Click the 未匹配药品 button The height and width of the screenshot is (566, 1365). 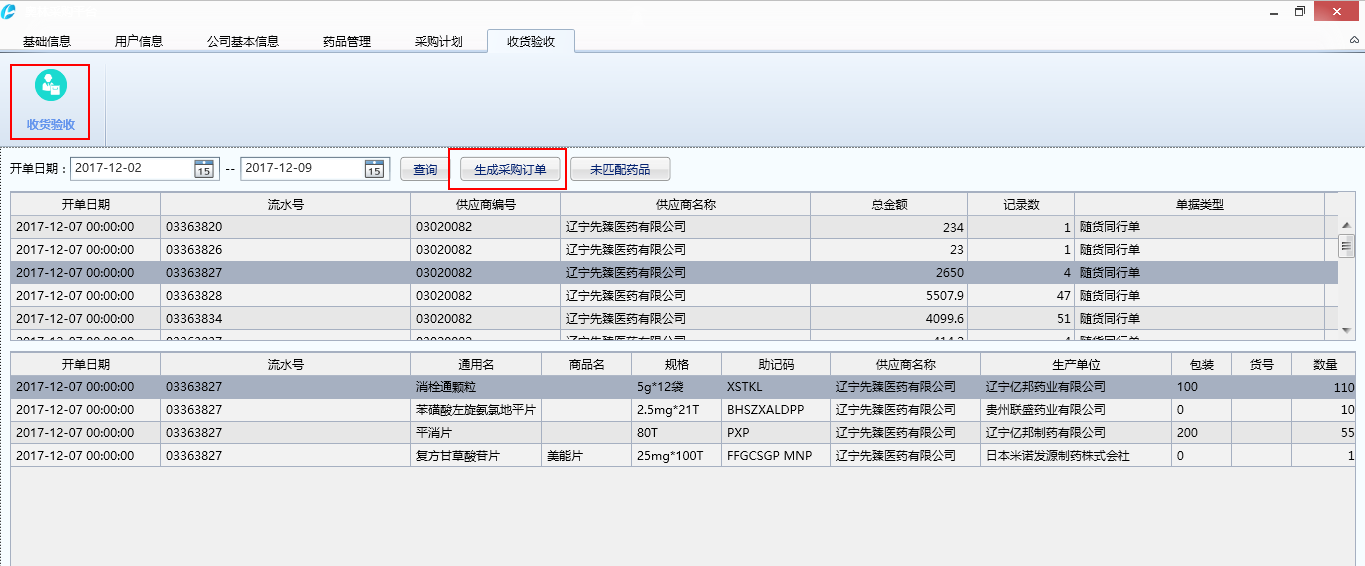click(x=620, y=170)
